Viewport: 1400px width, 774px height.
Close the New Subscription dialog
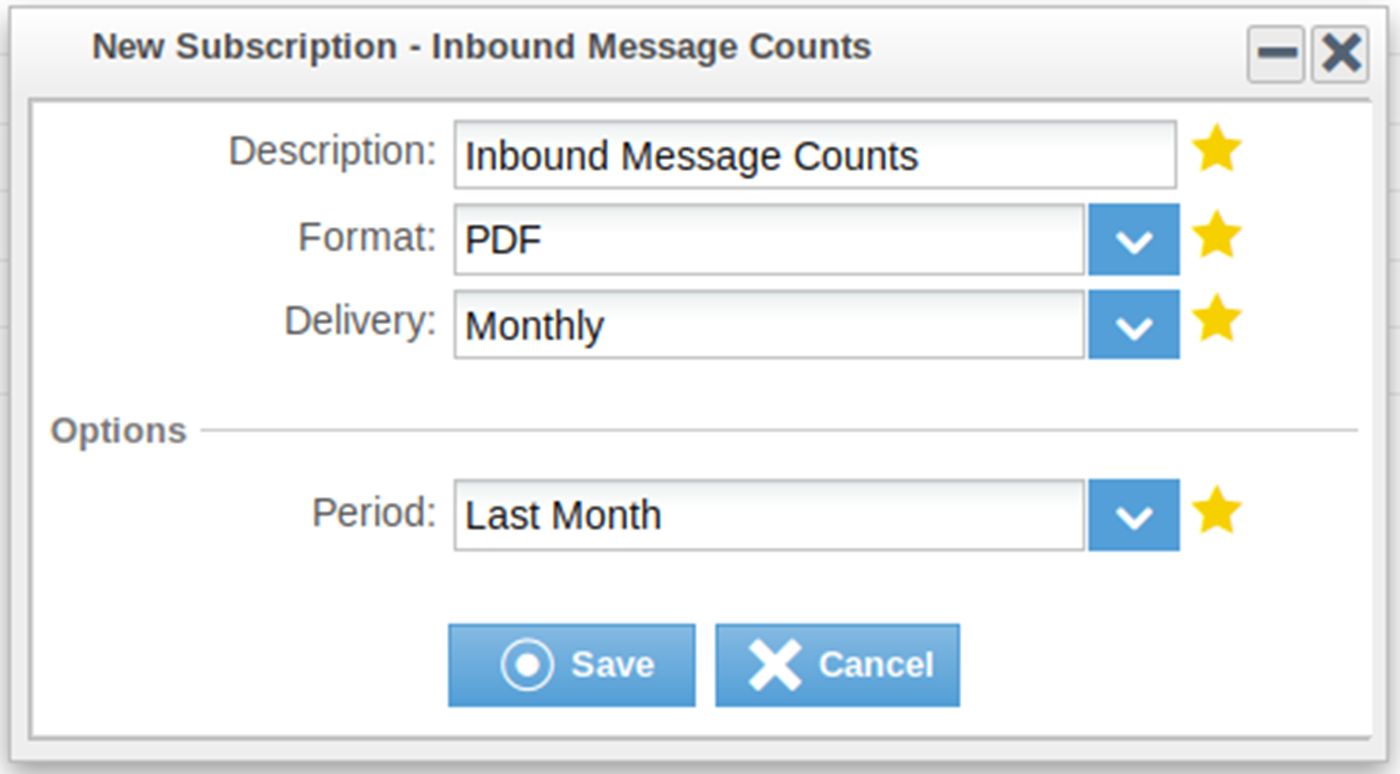(1339, 54)
